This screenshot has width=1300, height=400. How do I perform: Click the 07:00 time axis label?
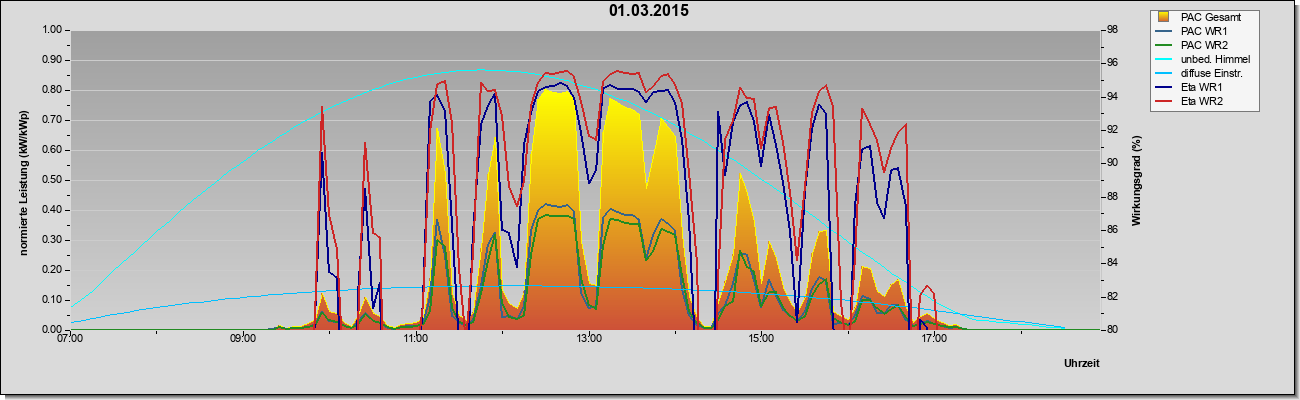70,339
